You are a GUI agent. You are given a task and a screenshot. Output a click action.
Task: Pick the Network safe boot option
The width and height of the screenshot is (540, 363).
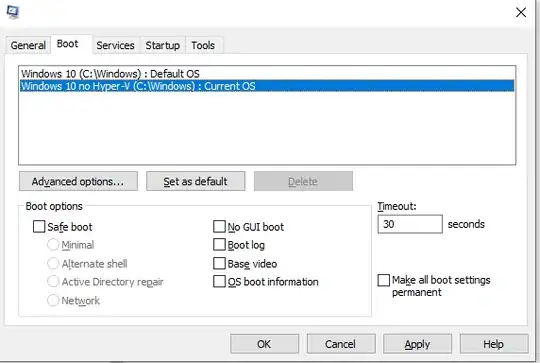[53, 300]
